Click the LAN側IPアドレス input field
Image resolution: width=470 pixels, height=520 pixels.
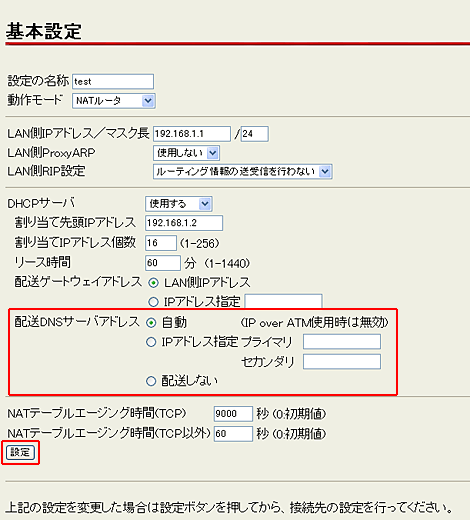pos(192,134)
